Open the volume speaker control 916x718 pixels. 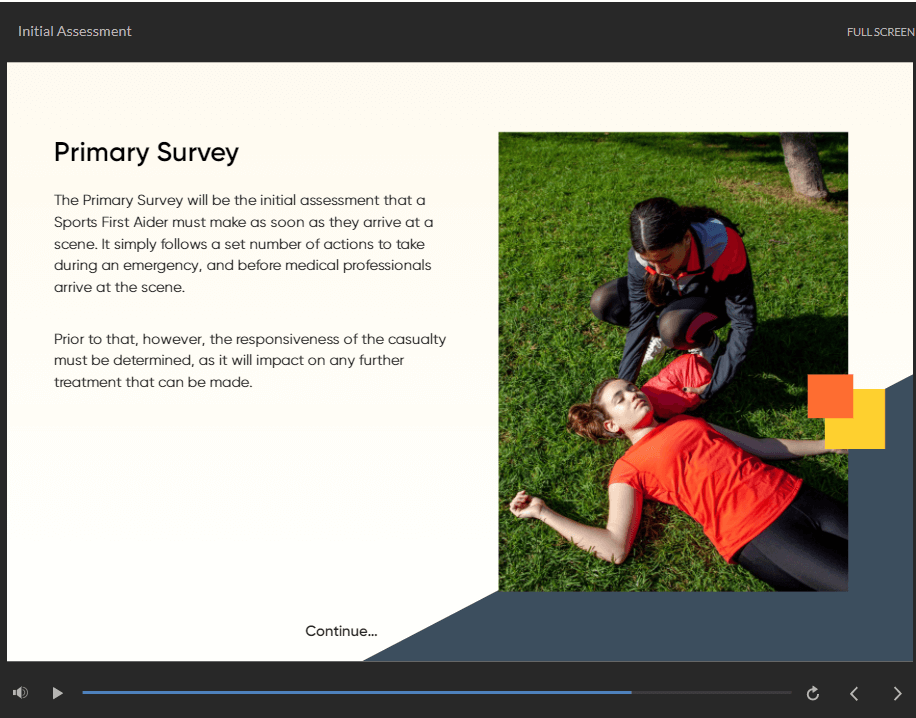point(20,692)
